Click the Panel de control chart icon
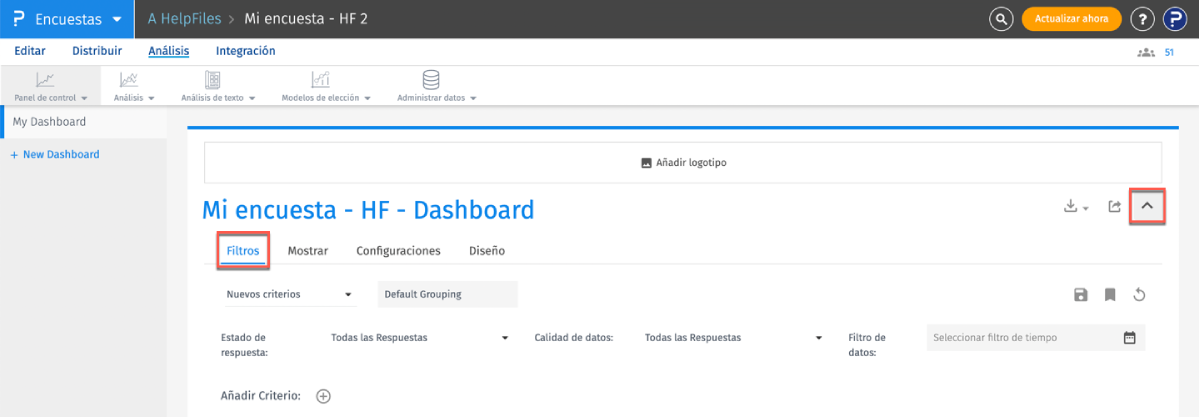The width and height of the screenshot is (1199, 417). (x=45, y=80)
